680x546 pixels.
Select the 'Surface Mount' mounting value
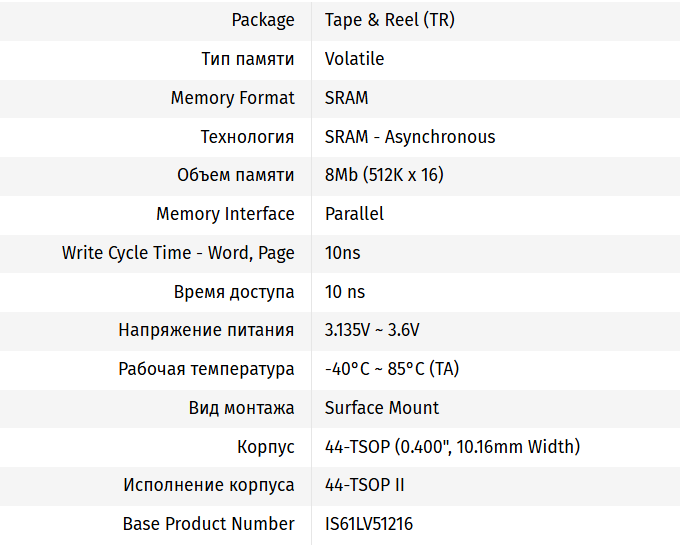point(382,408)
